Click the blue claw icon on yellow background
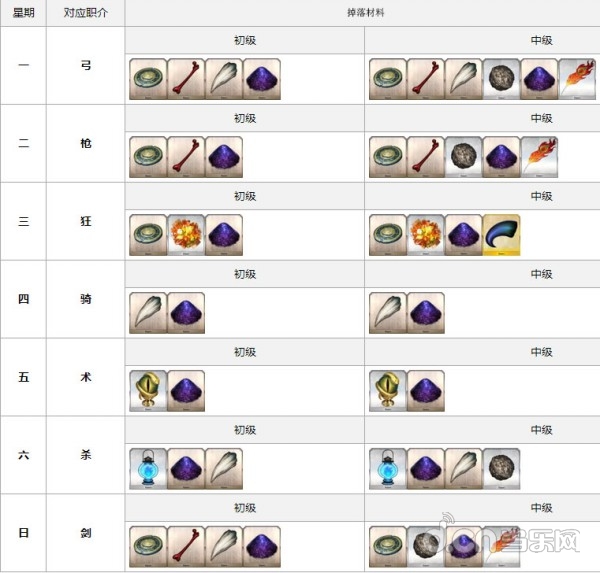Viewport: 600px width, 573px height. point(502,235)
